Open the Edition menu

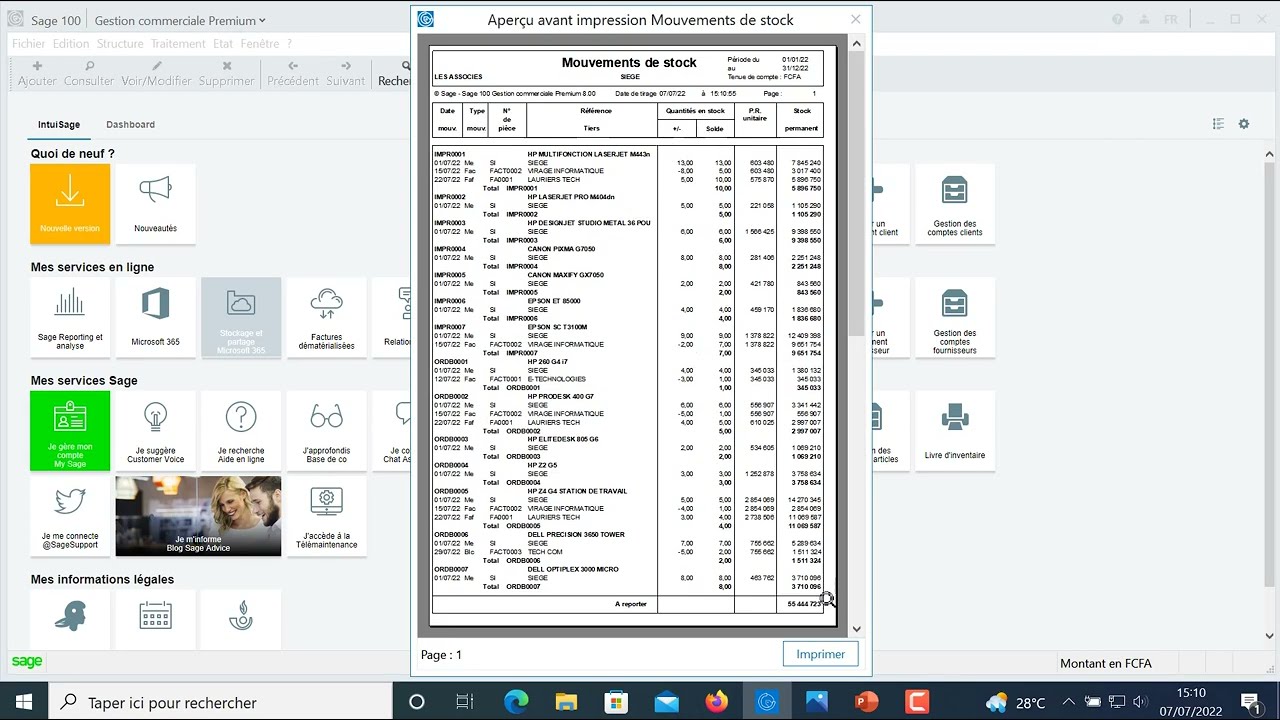tap(71, 44)
